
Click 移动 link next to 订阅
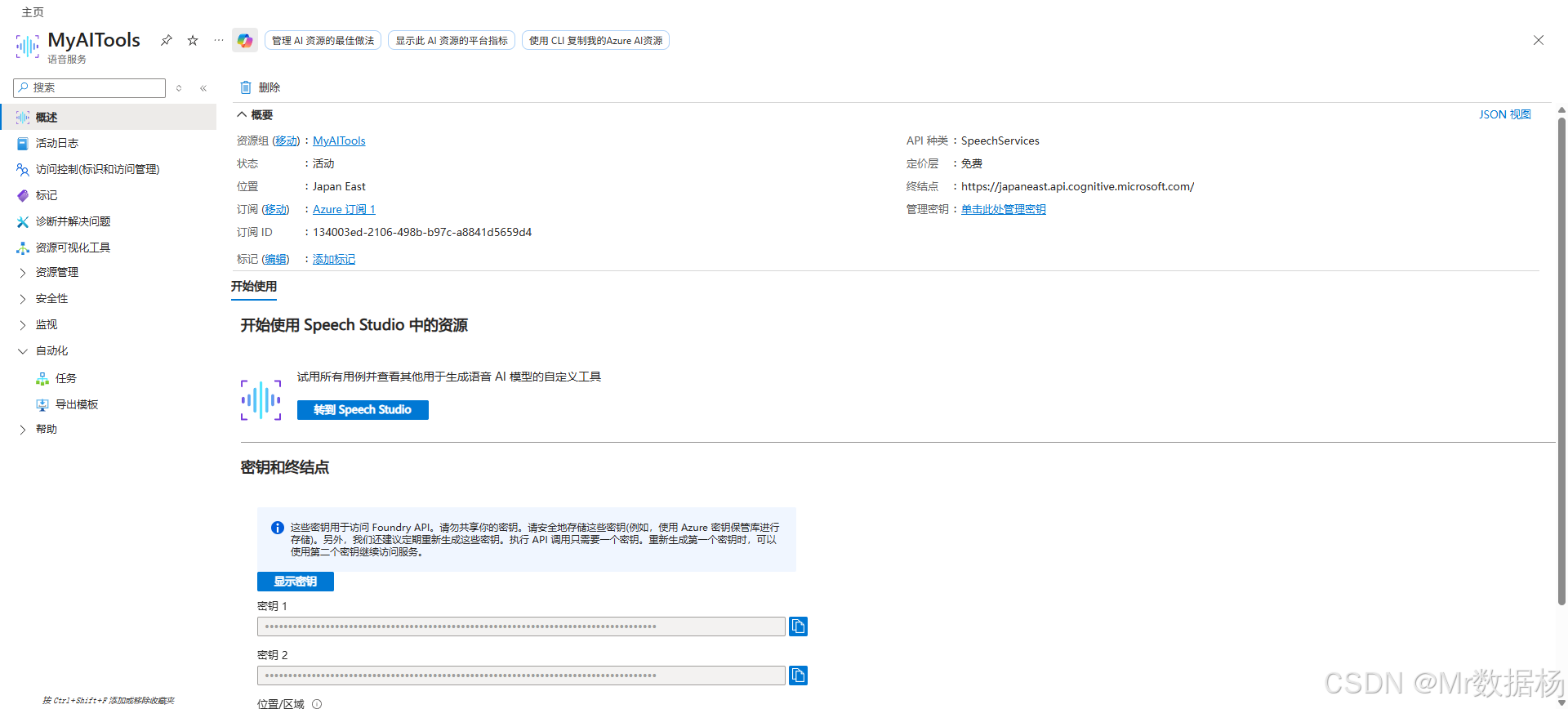[x=275, y=209]
